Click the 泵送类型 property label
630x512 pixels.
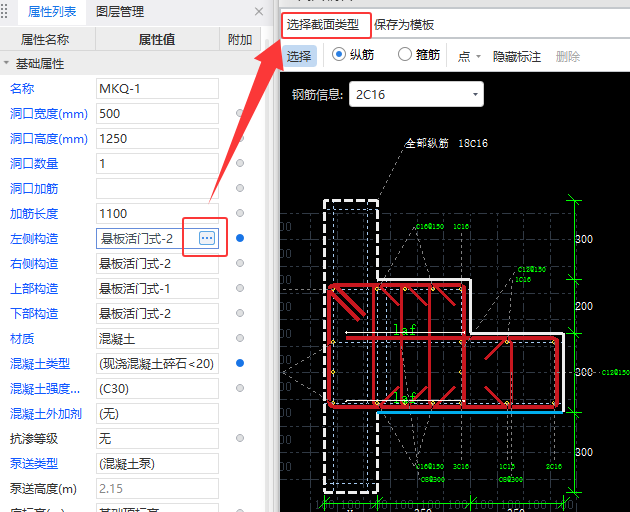tap(34, 463)
